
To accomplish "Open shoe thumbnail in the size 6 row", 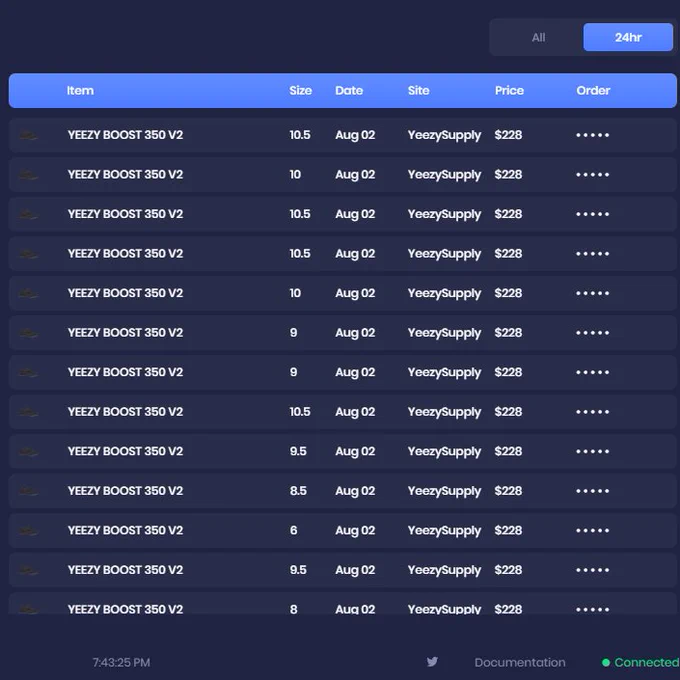I will pyautogui.click(x=28, y=530).
